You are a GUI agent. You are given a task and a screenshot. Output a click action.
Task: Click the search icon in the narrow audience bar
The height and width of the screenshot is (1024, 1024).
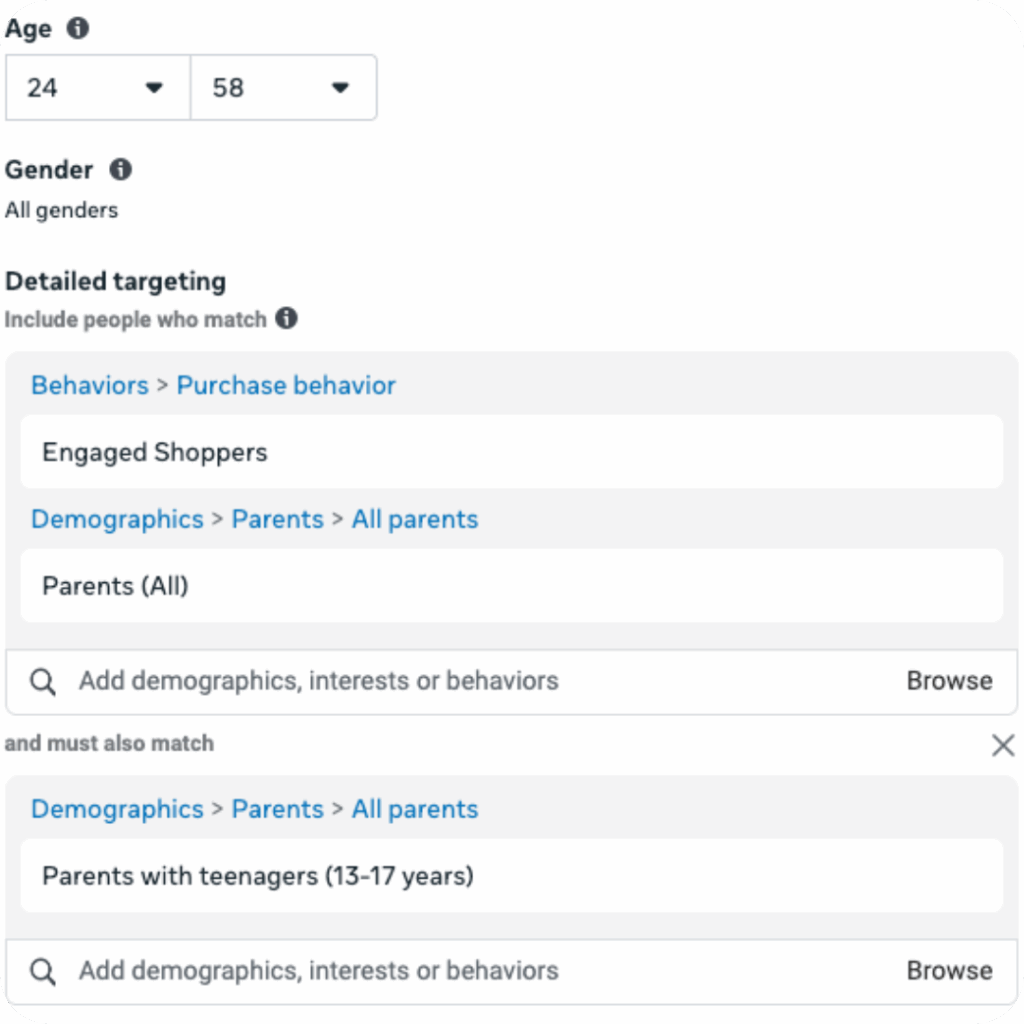point(42,970)
